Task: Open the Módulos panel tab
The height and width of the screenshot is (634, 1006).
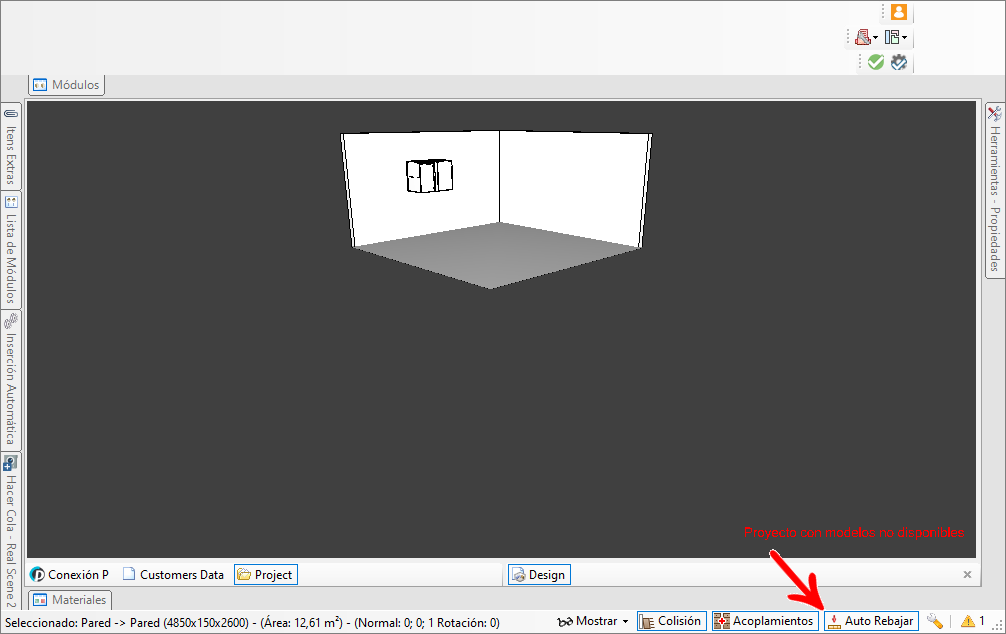Action: [x=67, y=85]
